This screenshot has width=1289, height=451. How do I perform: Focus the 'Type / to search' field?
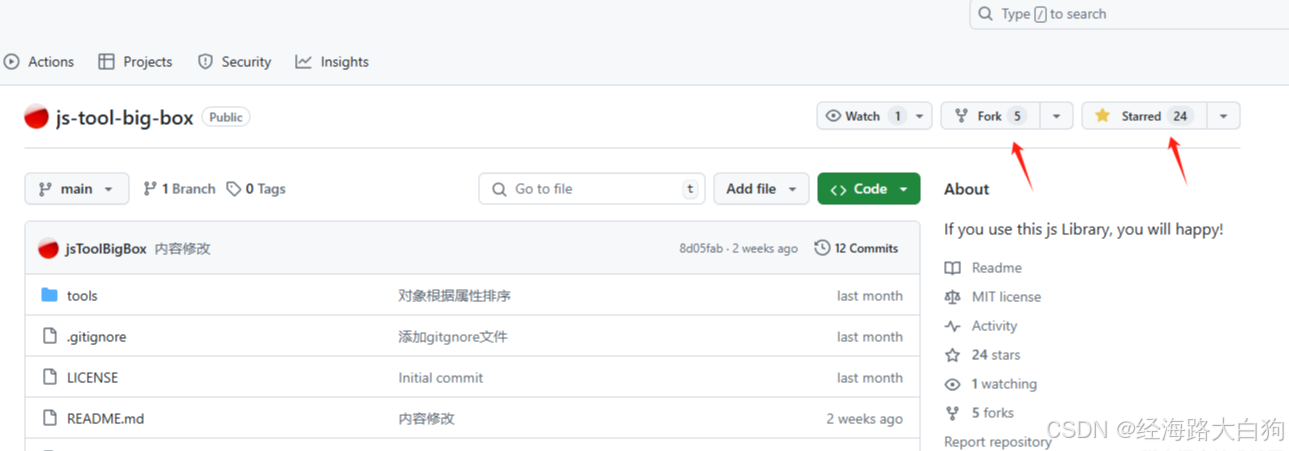pos(1129,14)
